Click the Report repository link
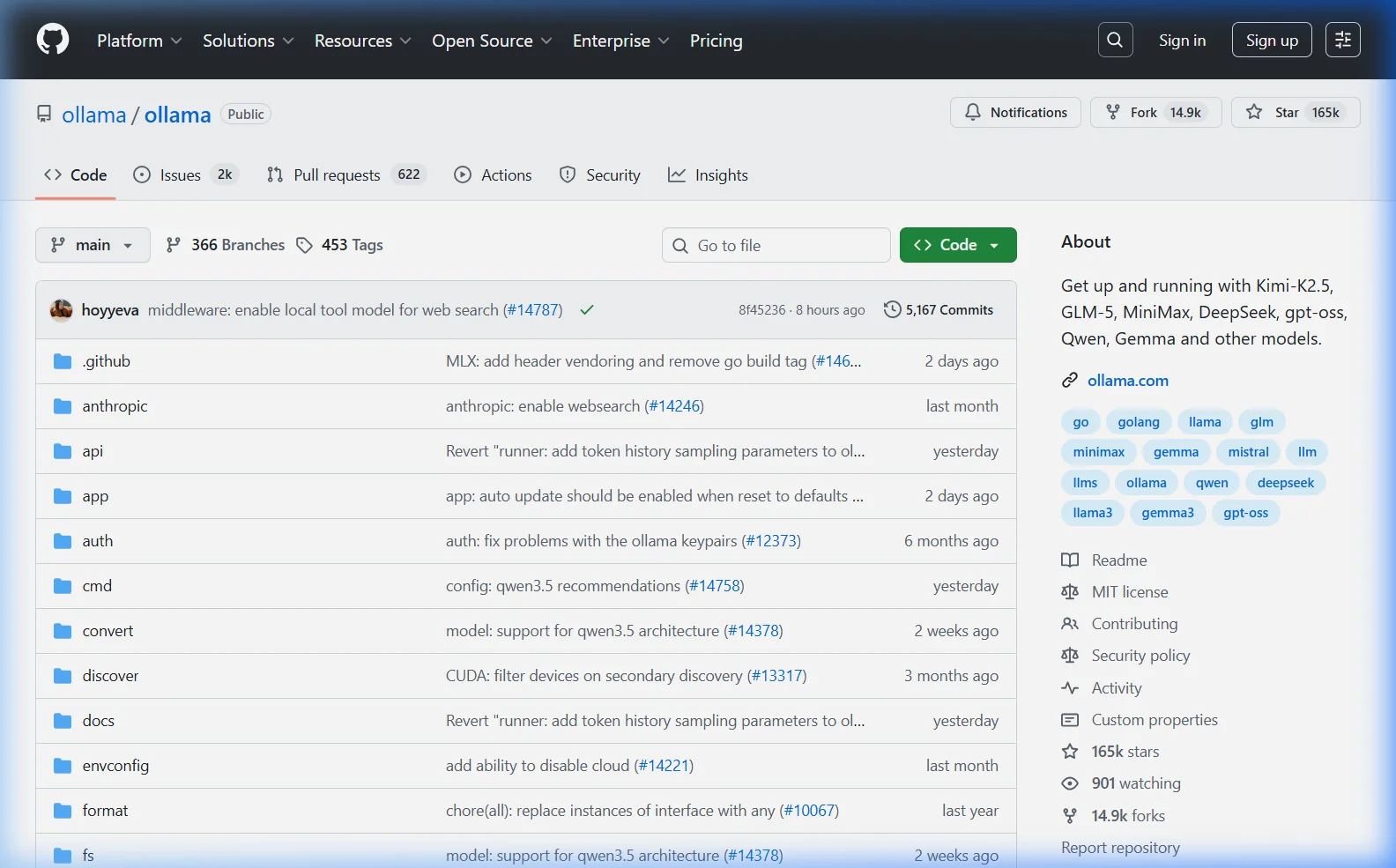 1120,847
